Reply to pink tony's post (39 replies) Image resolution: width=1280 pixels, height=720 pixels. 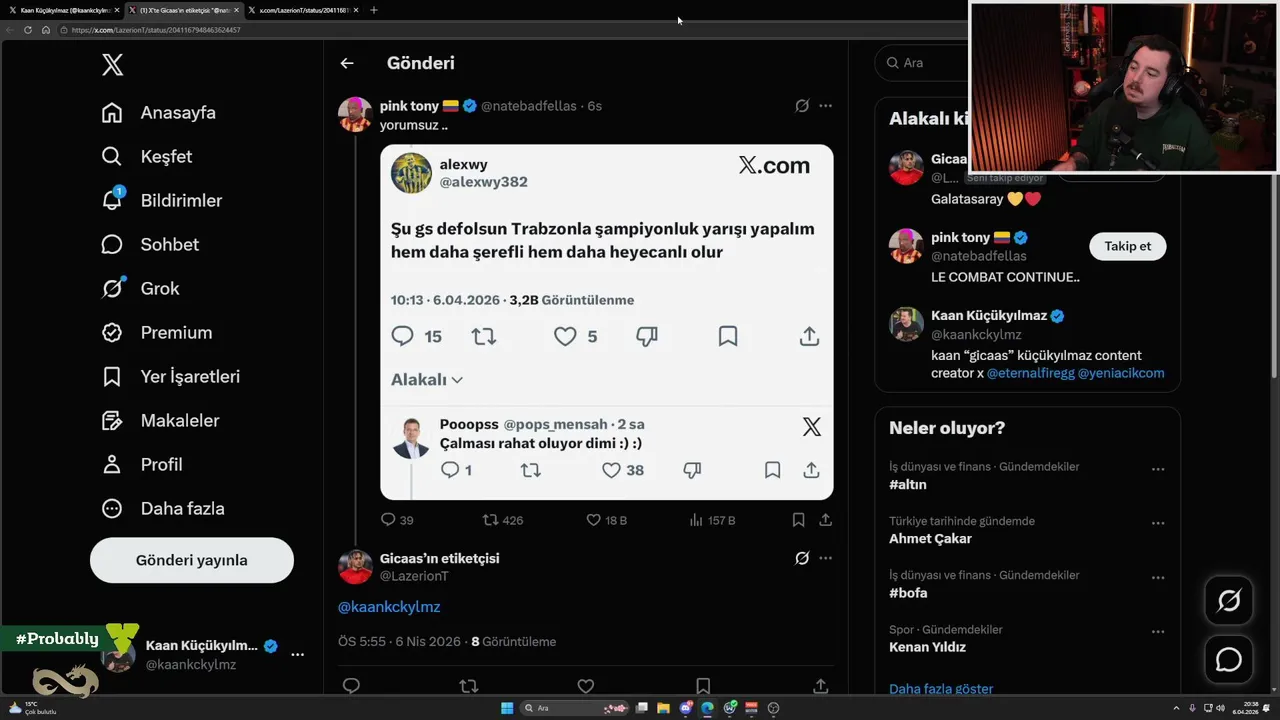[x=397, y=520]
